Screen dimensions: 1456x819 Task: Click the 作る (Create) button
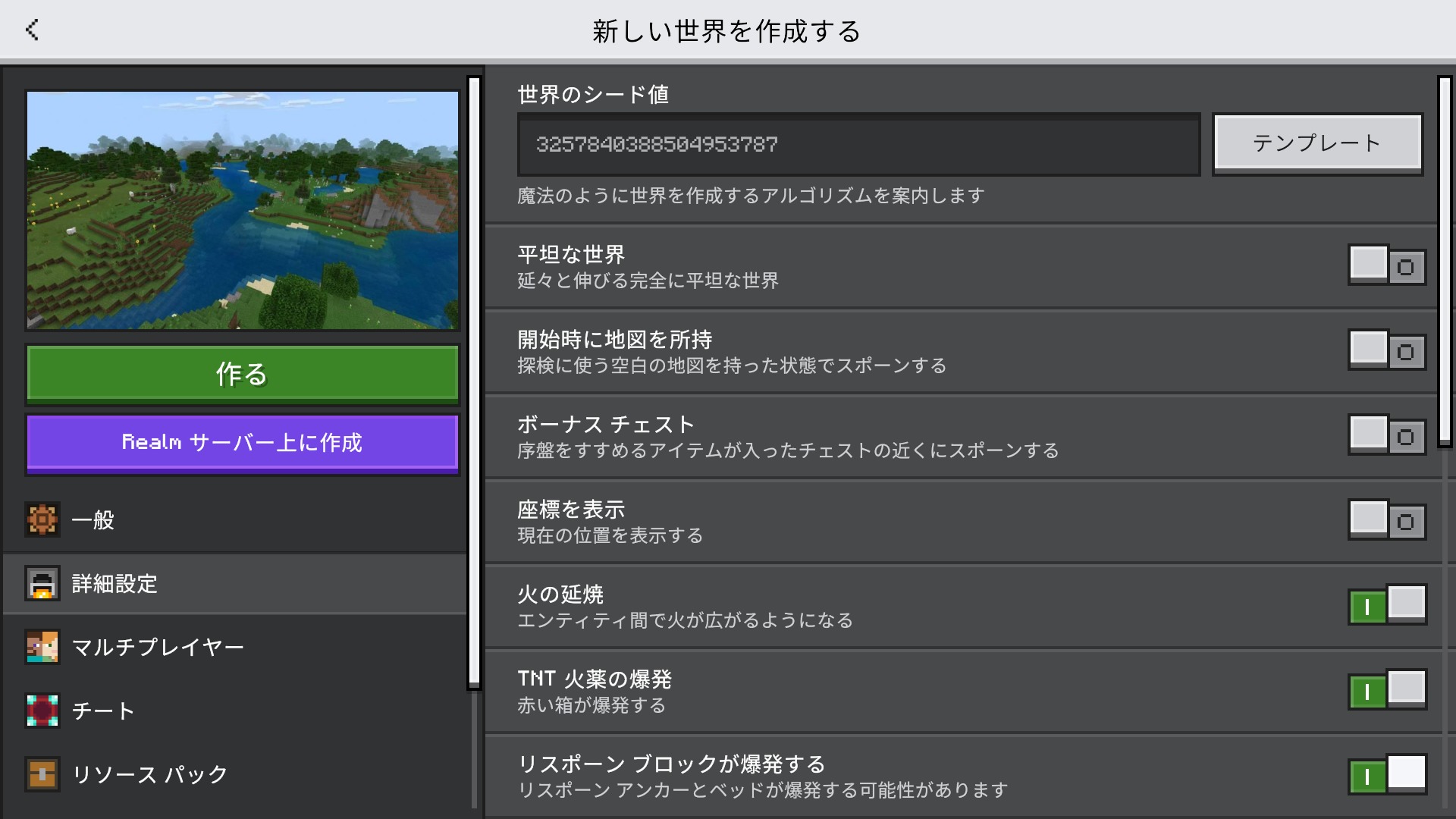tap(241, 373)
